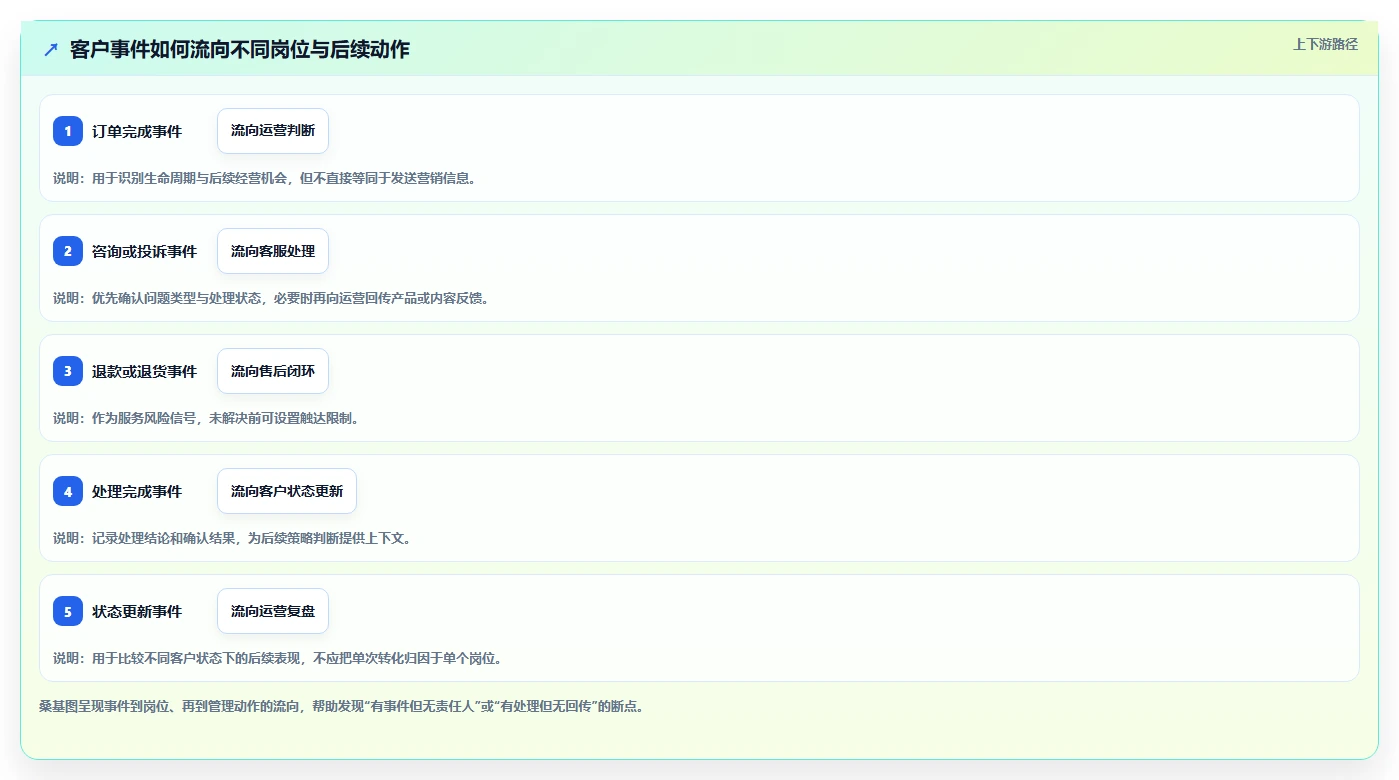The image size is (1399, 780).
Task: Click the step 3 number badge
Action: tap(68, 371)
